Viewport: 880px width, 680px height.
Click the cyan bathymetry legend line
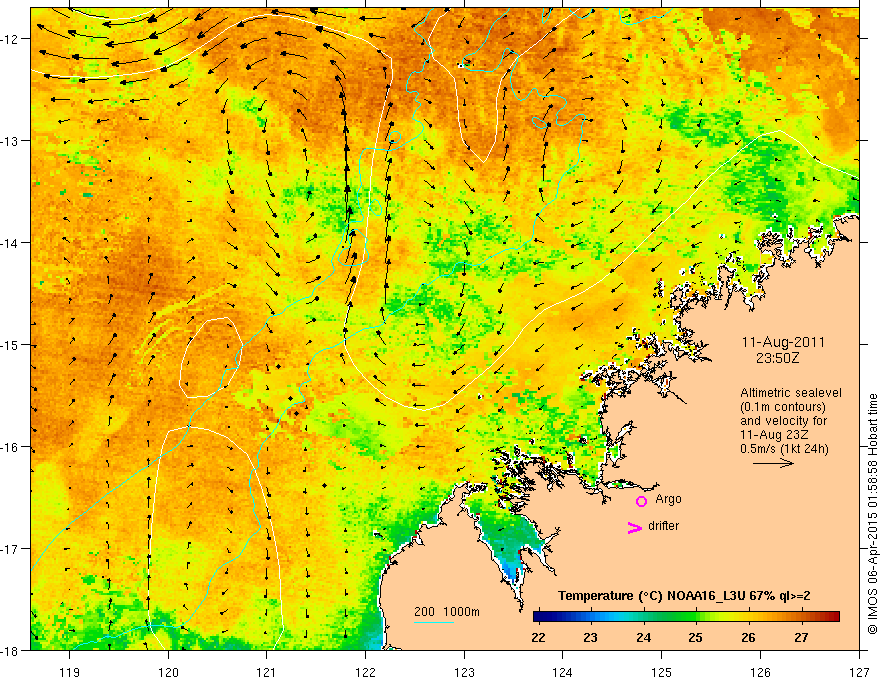tap(434, 622)
